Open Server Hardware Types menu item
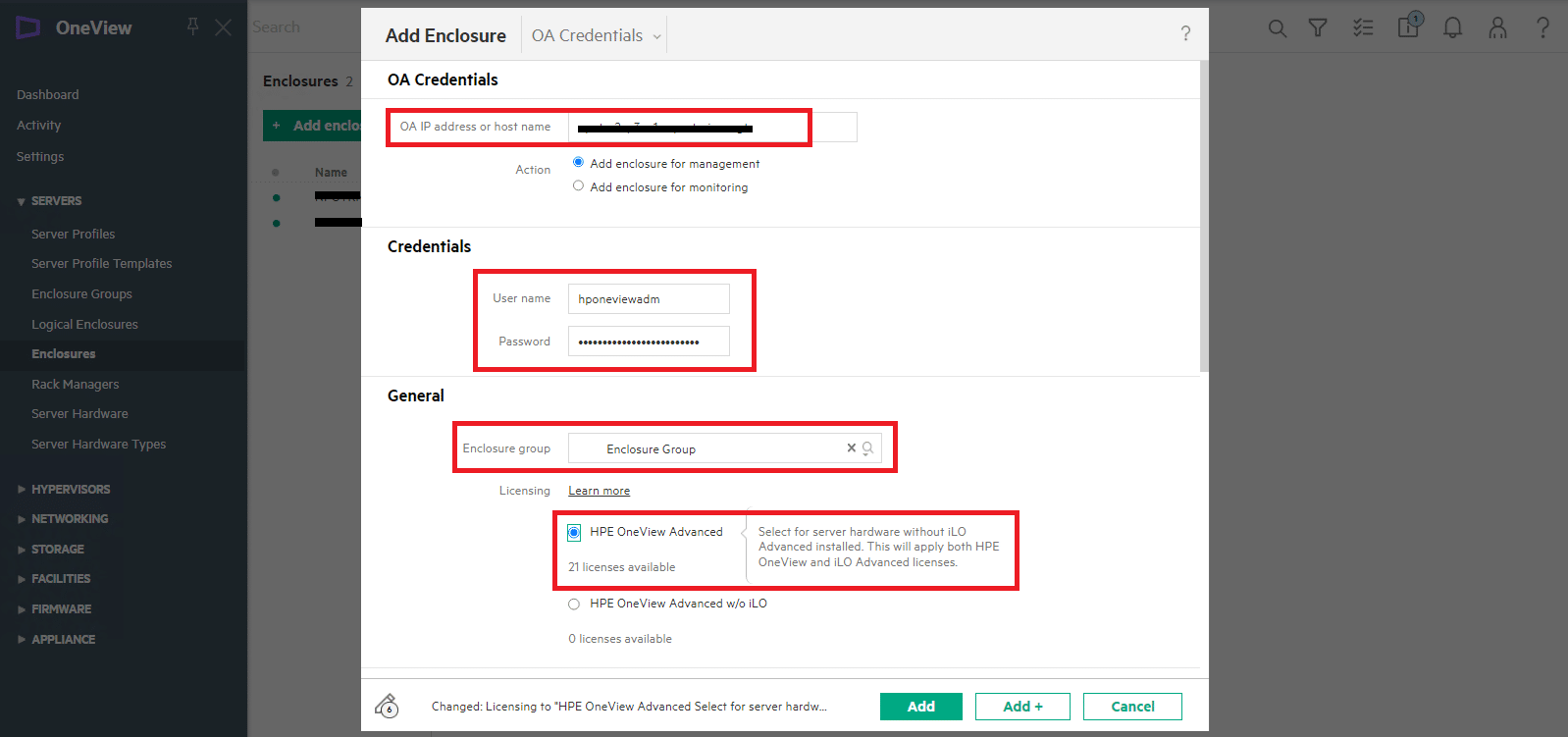 click(x=99, y=445)
